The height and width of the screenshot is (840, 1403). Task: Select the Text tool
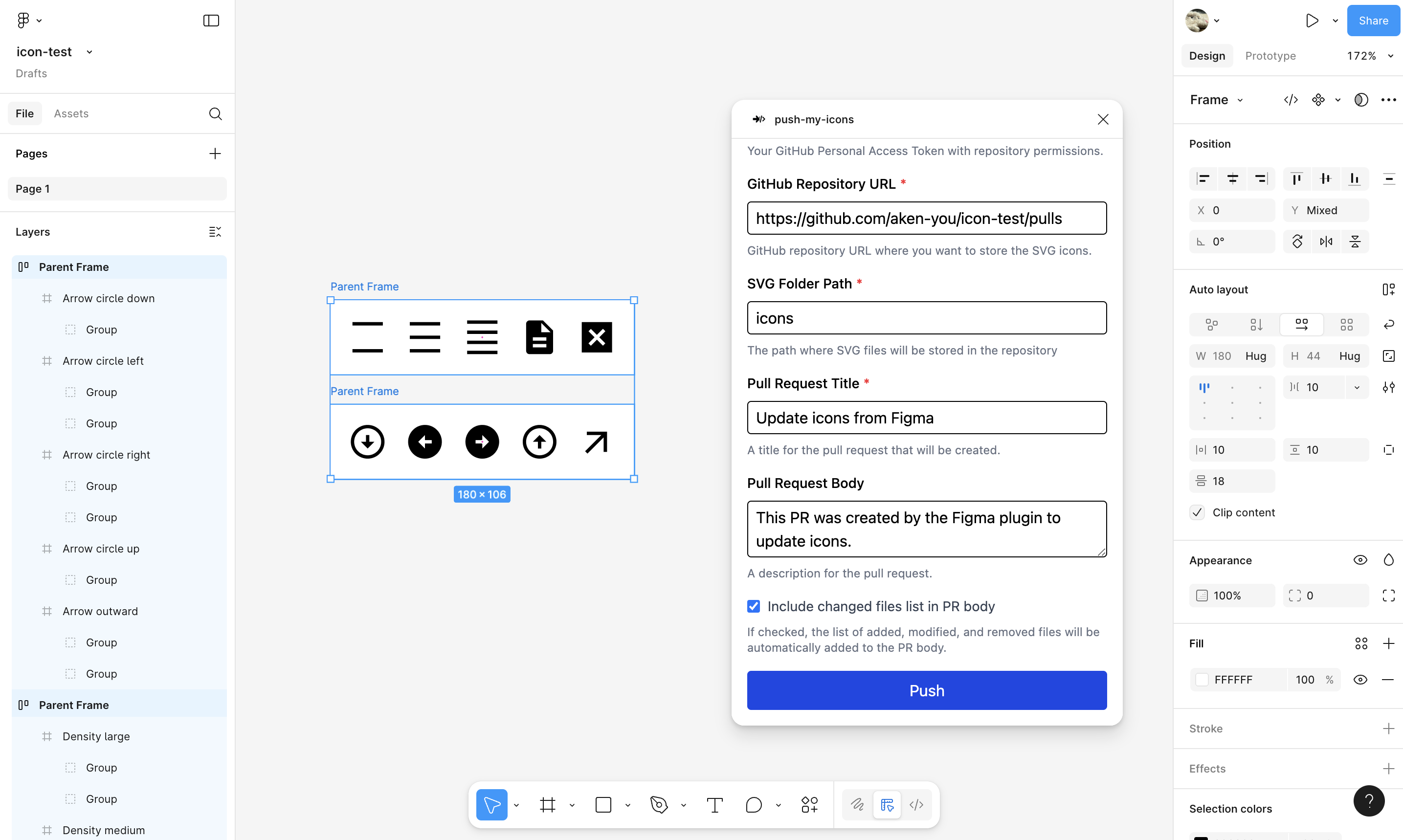click(x=715, y=804)
